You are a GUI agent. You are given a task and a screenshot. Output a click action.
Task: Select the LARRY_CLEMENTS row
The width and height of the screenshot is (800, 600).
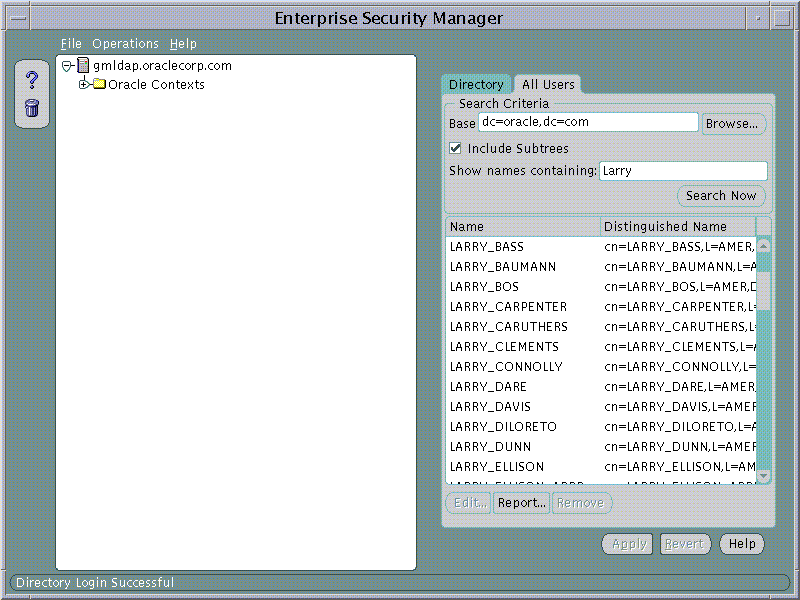pyautogui.click(x=601, y=347)
